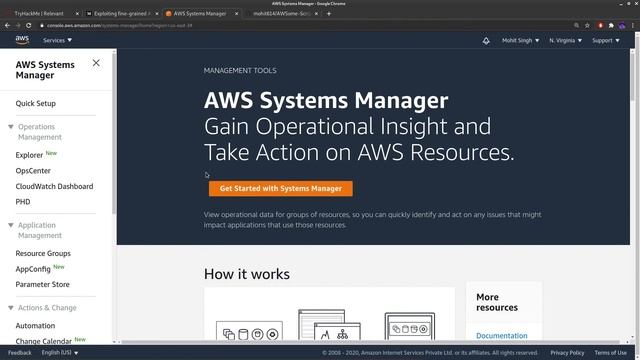Collapse the Actions & Change section

click(11, 307)
